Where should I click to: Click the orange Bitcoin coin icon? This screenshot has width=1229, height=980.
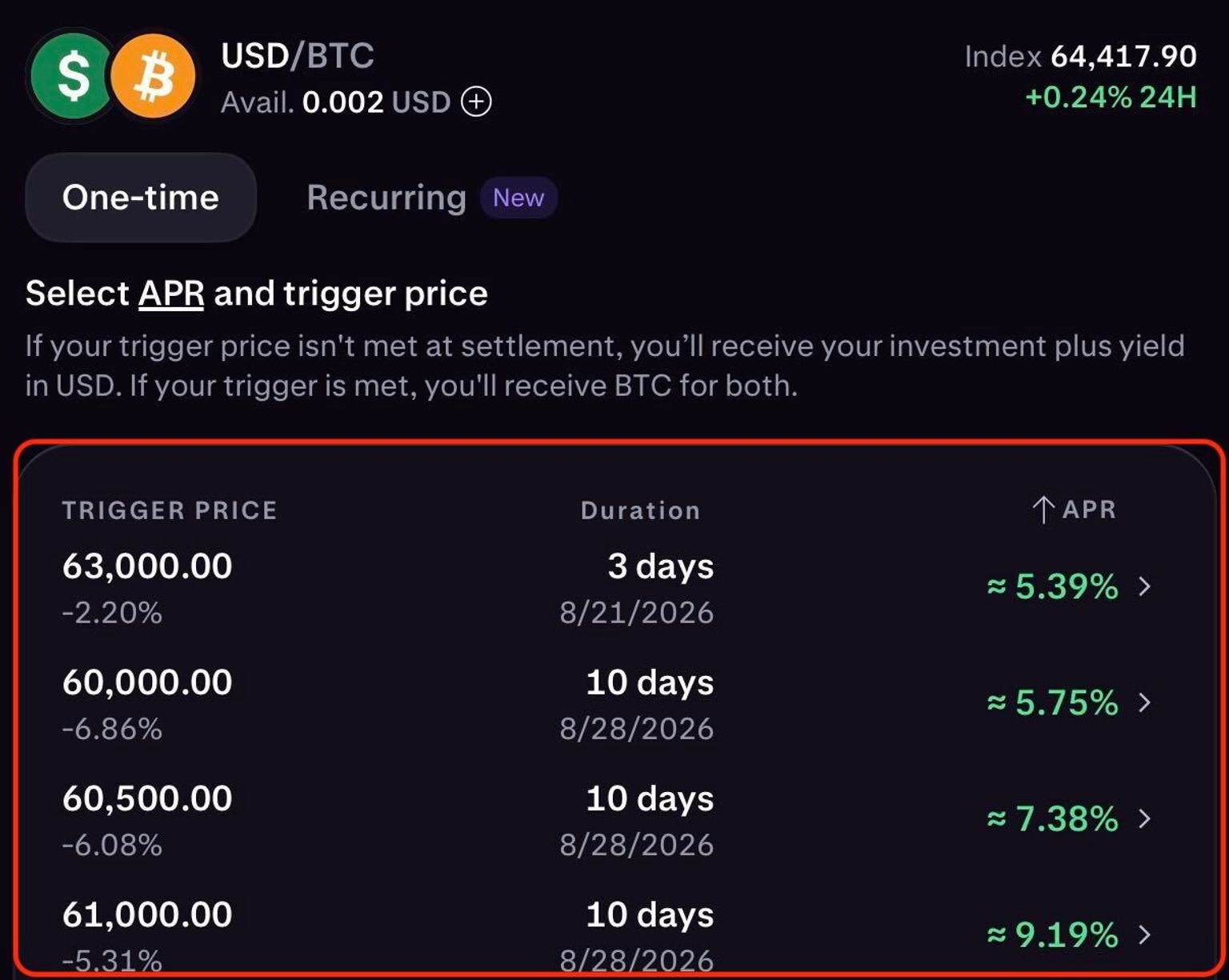pos(153,76)
